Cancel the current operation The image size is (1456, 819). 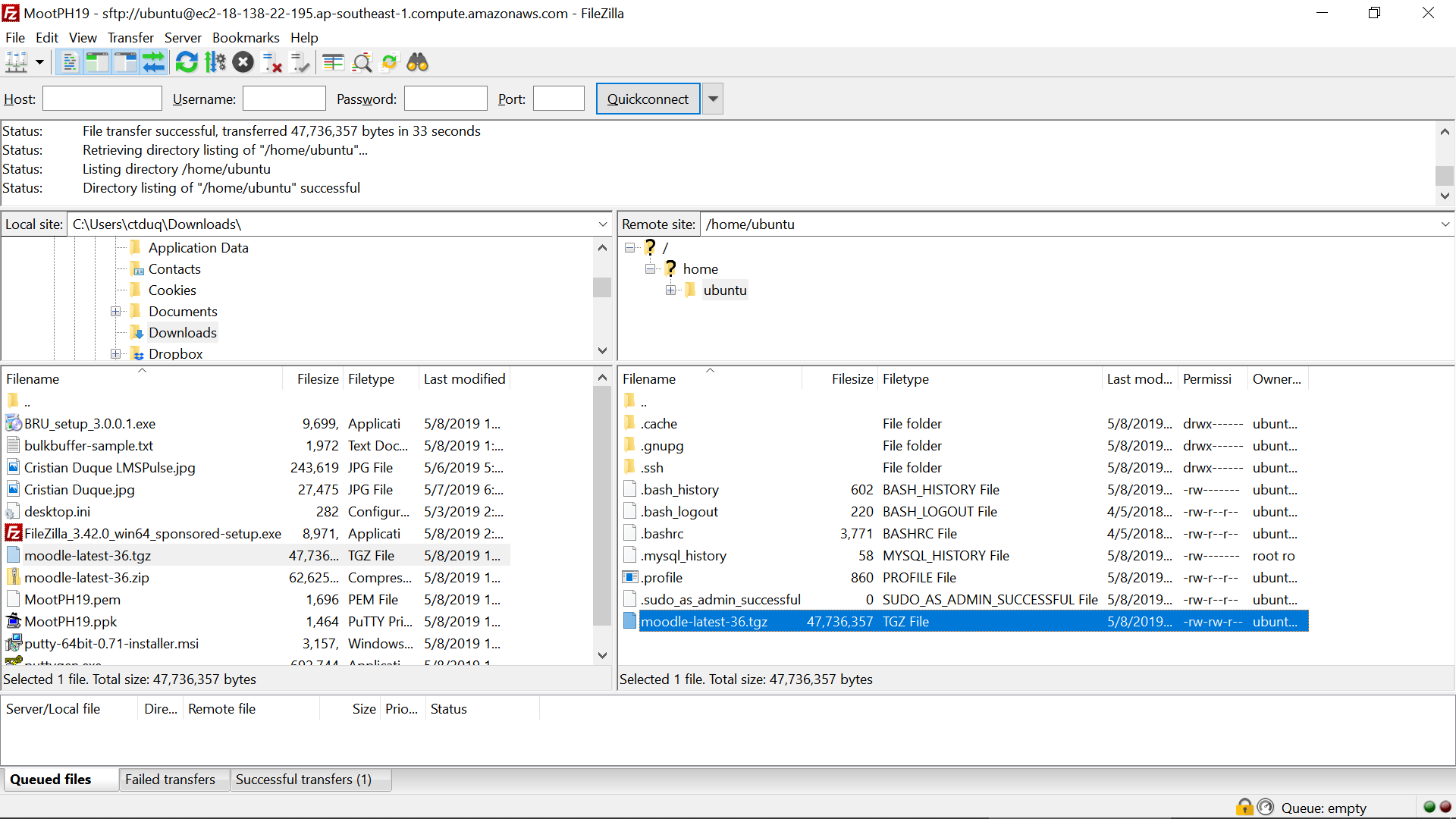pyautogui.click(x=243, y=62)
